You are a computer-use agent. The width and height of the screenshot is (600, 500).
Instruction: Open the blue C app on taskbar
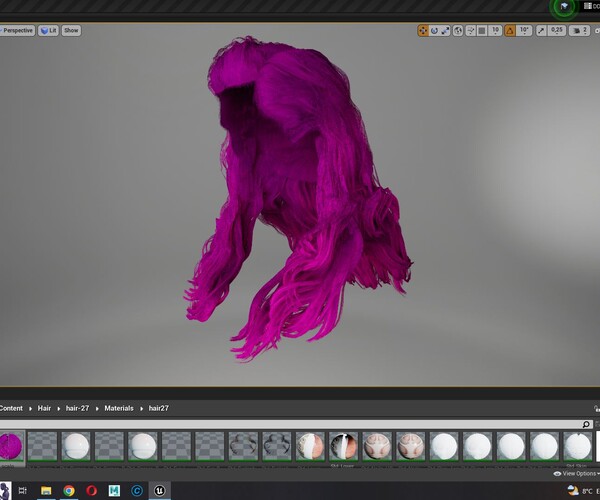[x=137, y=490]
